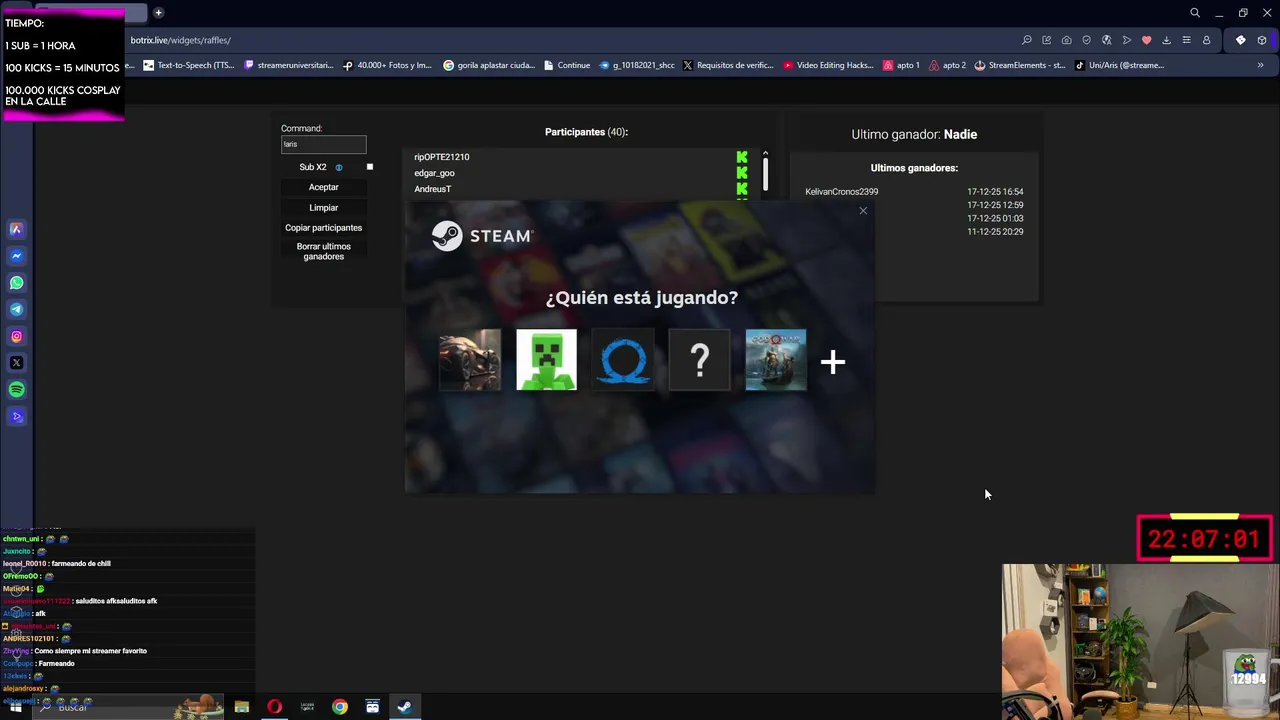
Task: Click Borrar ultimos ganadores button
Action: pyautogui.click(x=324, y=251)
